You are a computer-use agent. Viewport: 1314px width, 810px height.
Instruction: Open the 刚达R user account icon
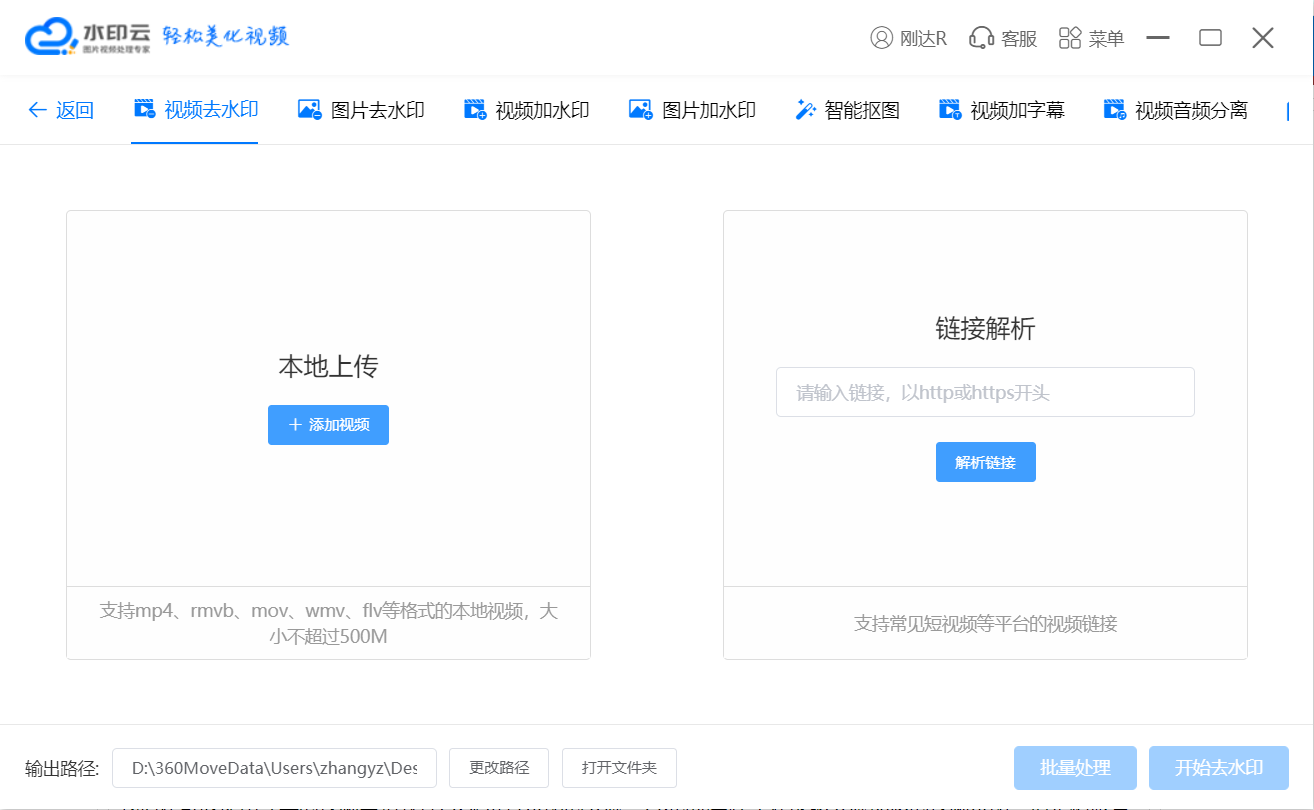pos(881,38)
